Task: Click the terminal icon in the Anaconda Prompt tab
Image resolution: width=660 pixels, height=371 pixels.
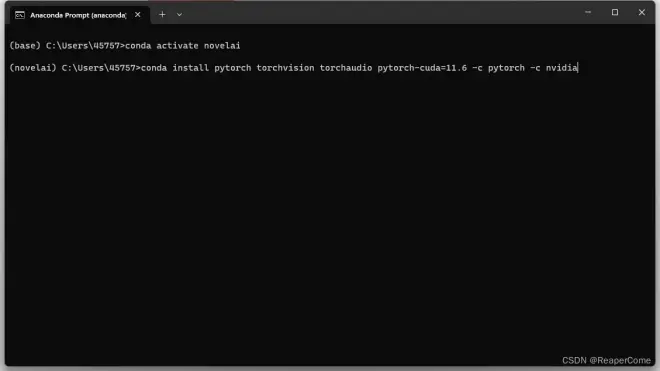Action: [x=20, y=15]
